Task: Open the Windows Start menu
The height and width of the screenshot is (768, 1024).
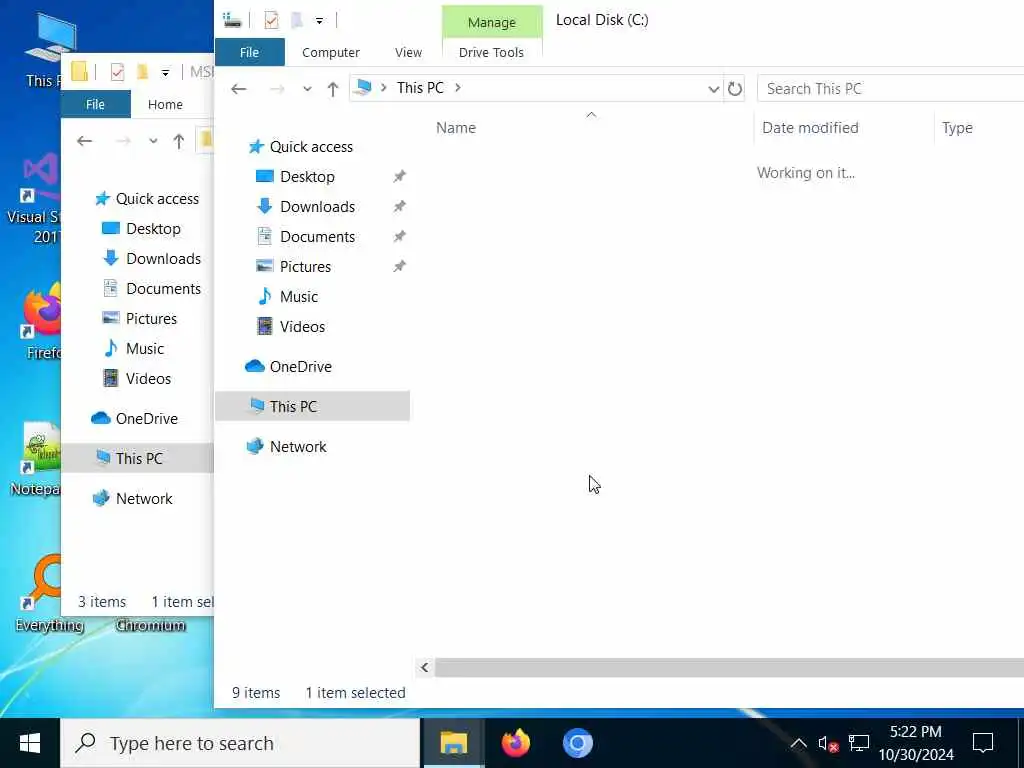Action: coord(30,743)
